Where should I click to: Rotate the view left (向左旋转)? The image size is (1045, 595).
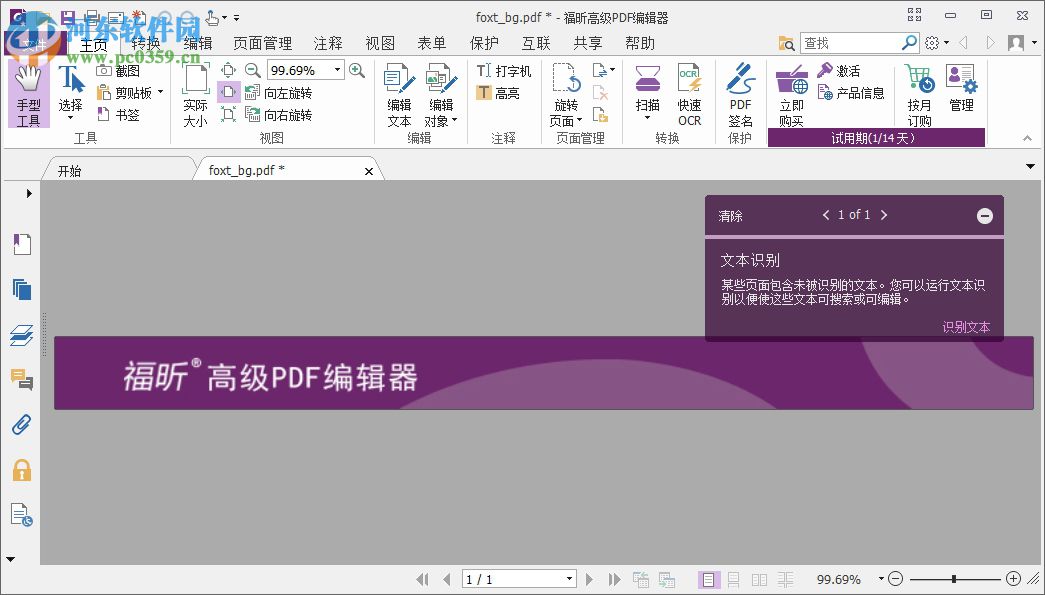point(287,91)
